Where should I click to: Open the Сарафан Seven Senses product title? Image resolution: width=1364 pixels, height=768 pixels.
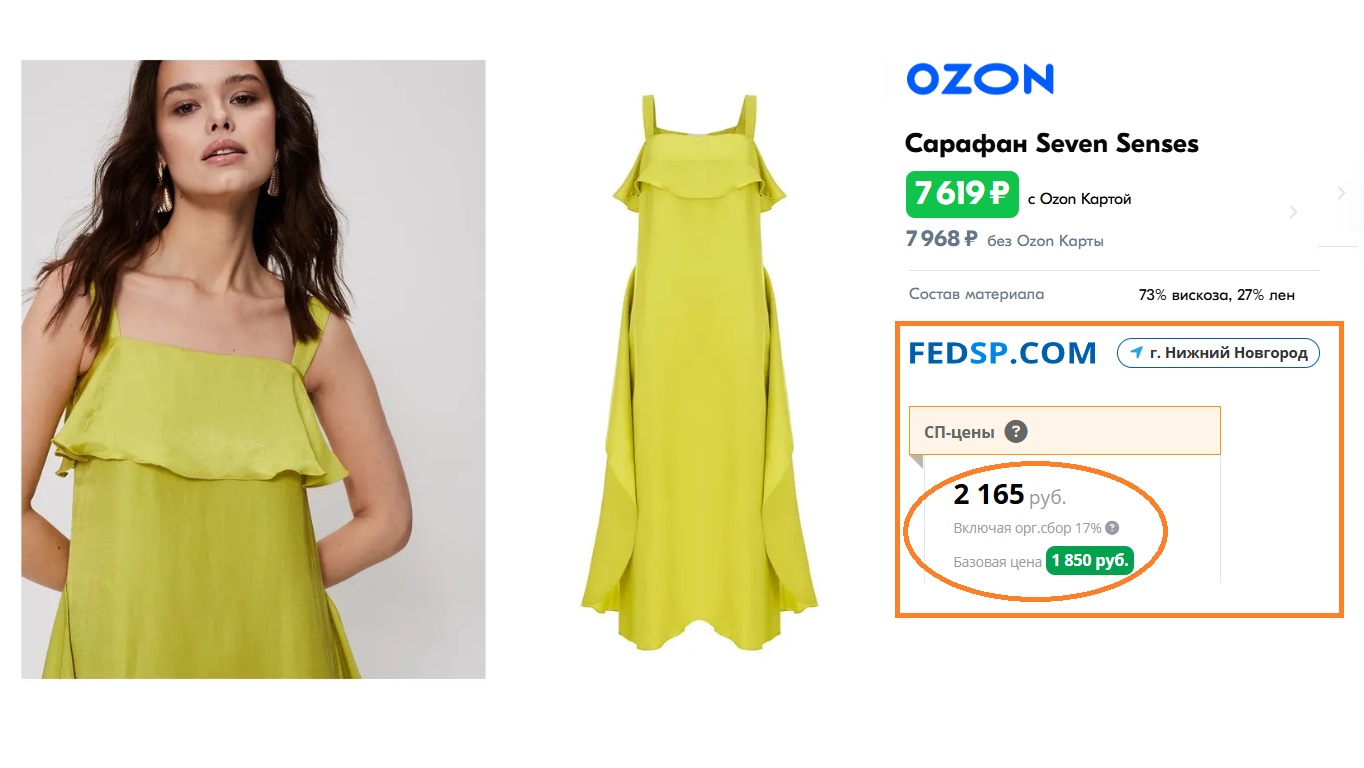[x=1051, y=143]
